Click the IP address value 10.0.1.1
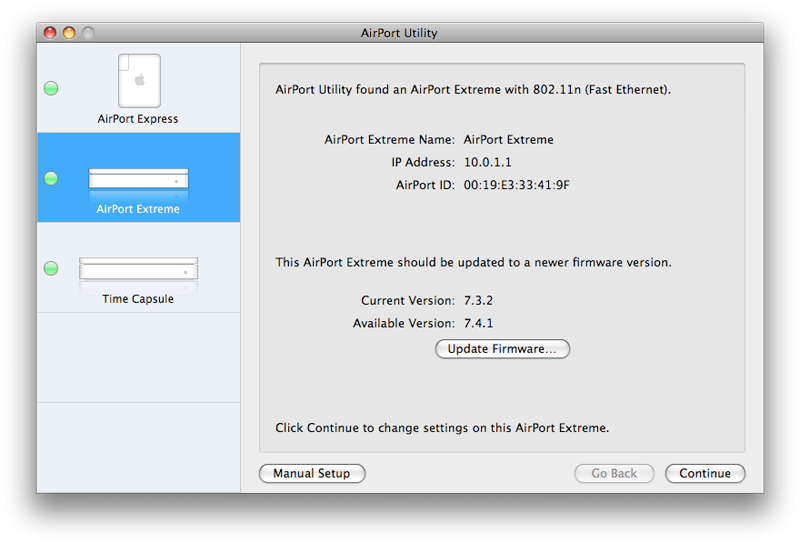The height and width of the screenshot is (543, 800). (x=487, y=162)
